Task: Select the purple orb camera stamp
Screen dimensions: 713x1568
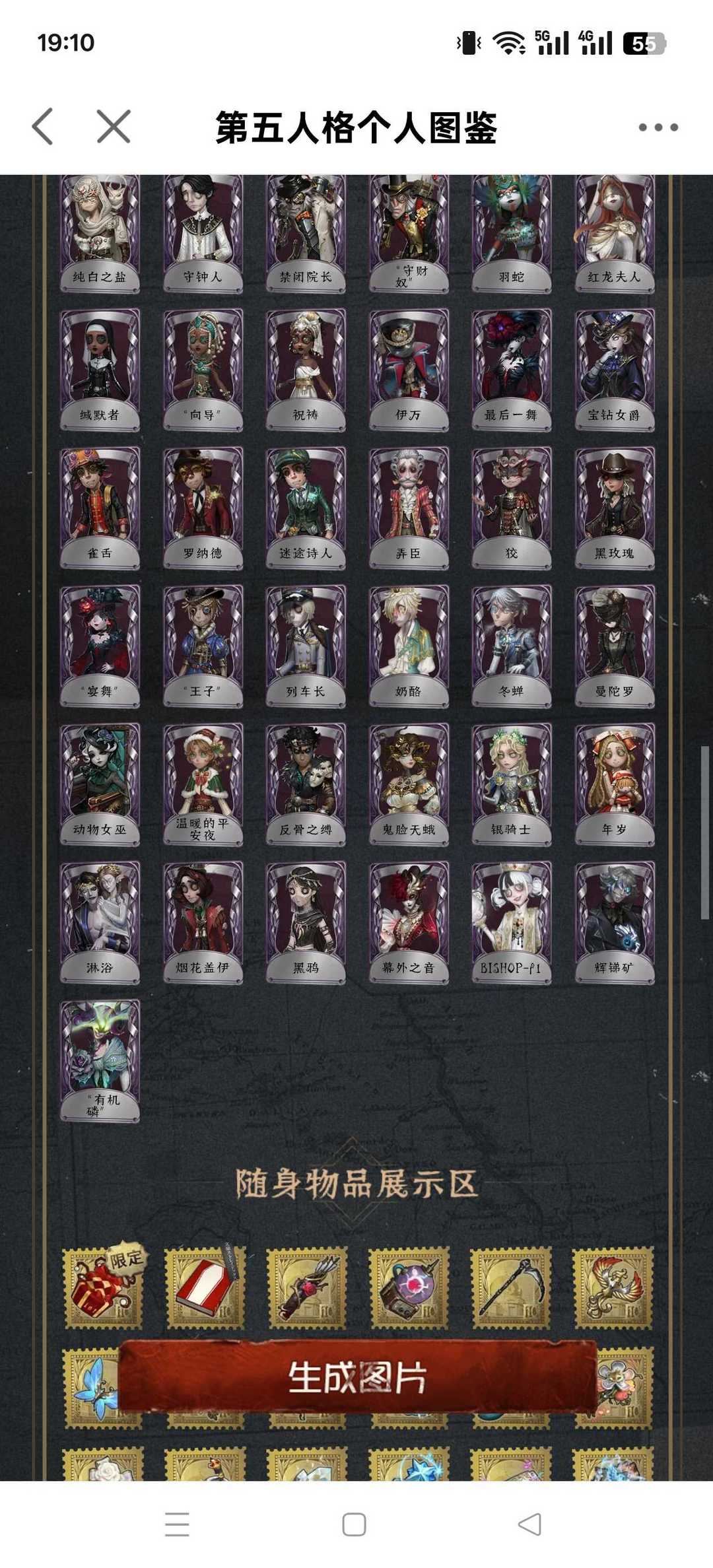Action: (x=409, y=1287)
